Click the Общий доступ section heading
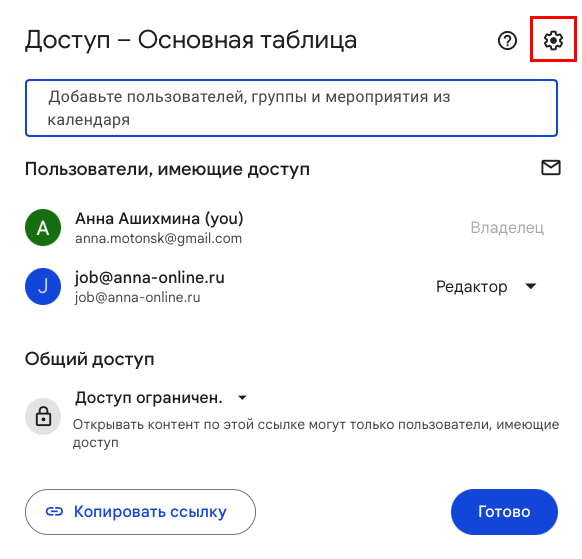Screen dimensions: 582x559 (89, 359)
